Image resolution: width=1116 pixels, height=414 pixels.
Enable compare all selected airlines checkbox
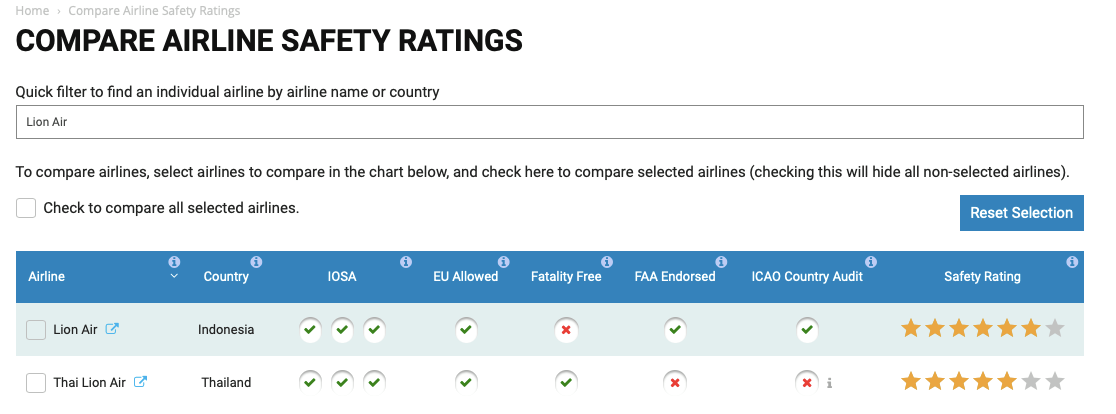pyautogui.click(x=26, y=208)
